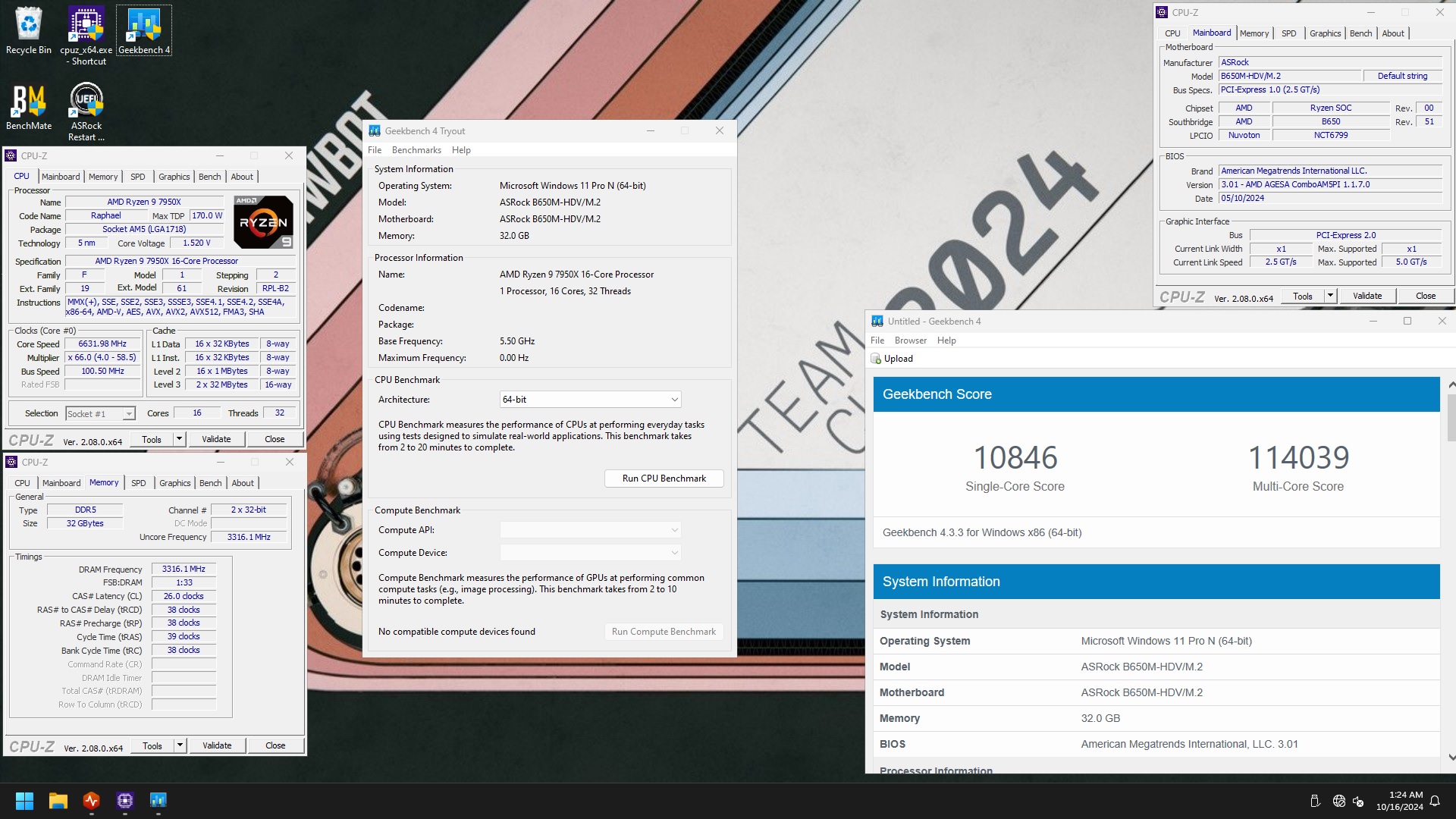Open Help menu in Geekbench results window
Screen dimensions: 1456x819
click(x=946, y=340)
